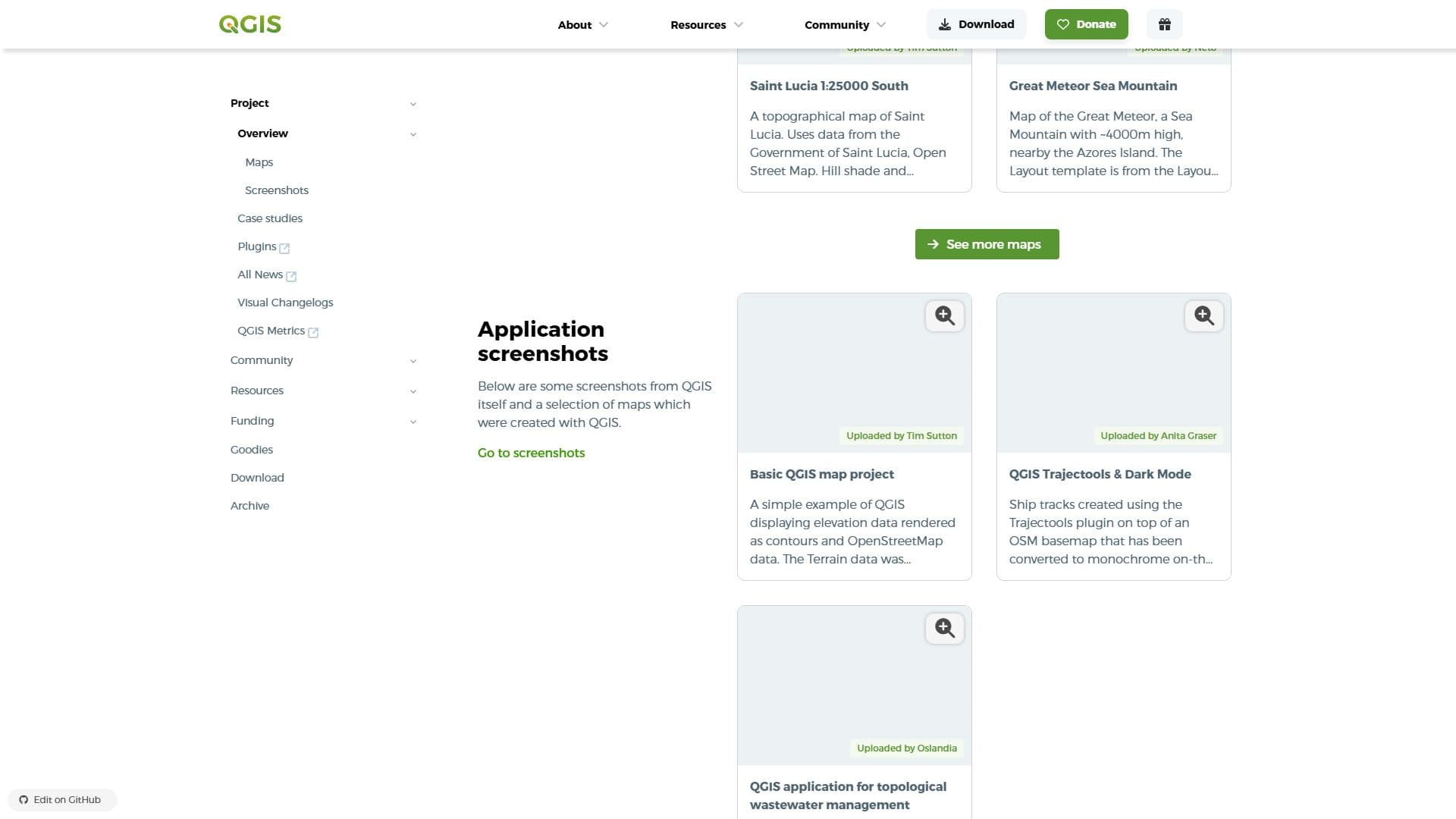
Task: Click the Basic QGIS map project title
Action: 822,474
